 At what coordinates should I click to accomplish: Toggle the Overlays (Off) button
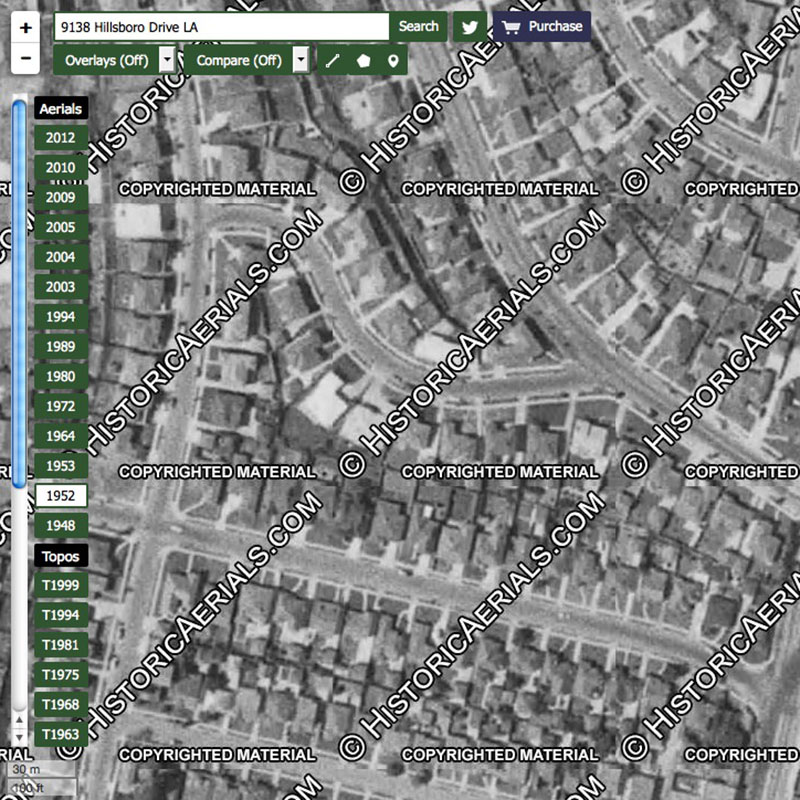(x=106, y=60)
